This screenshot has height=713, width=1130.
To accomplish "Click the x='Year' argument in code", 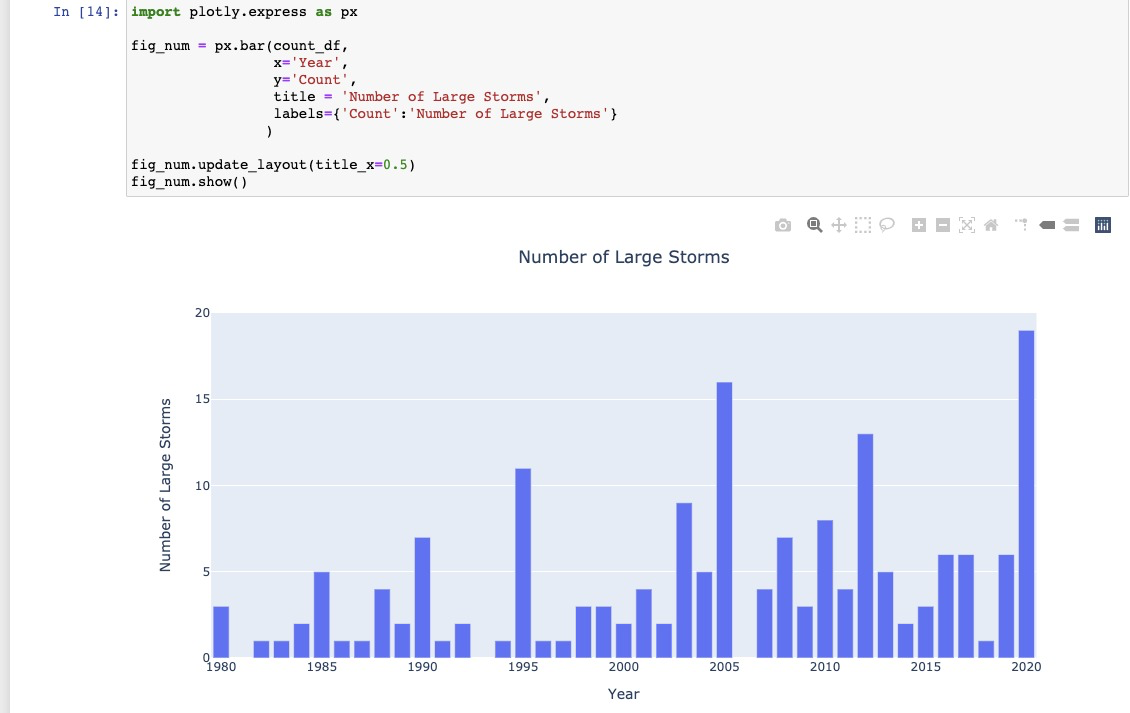I will coord(311,63).
